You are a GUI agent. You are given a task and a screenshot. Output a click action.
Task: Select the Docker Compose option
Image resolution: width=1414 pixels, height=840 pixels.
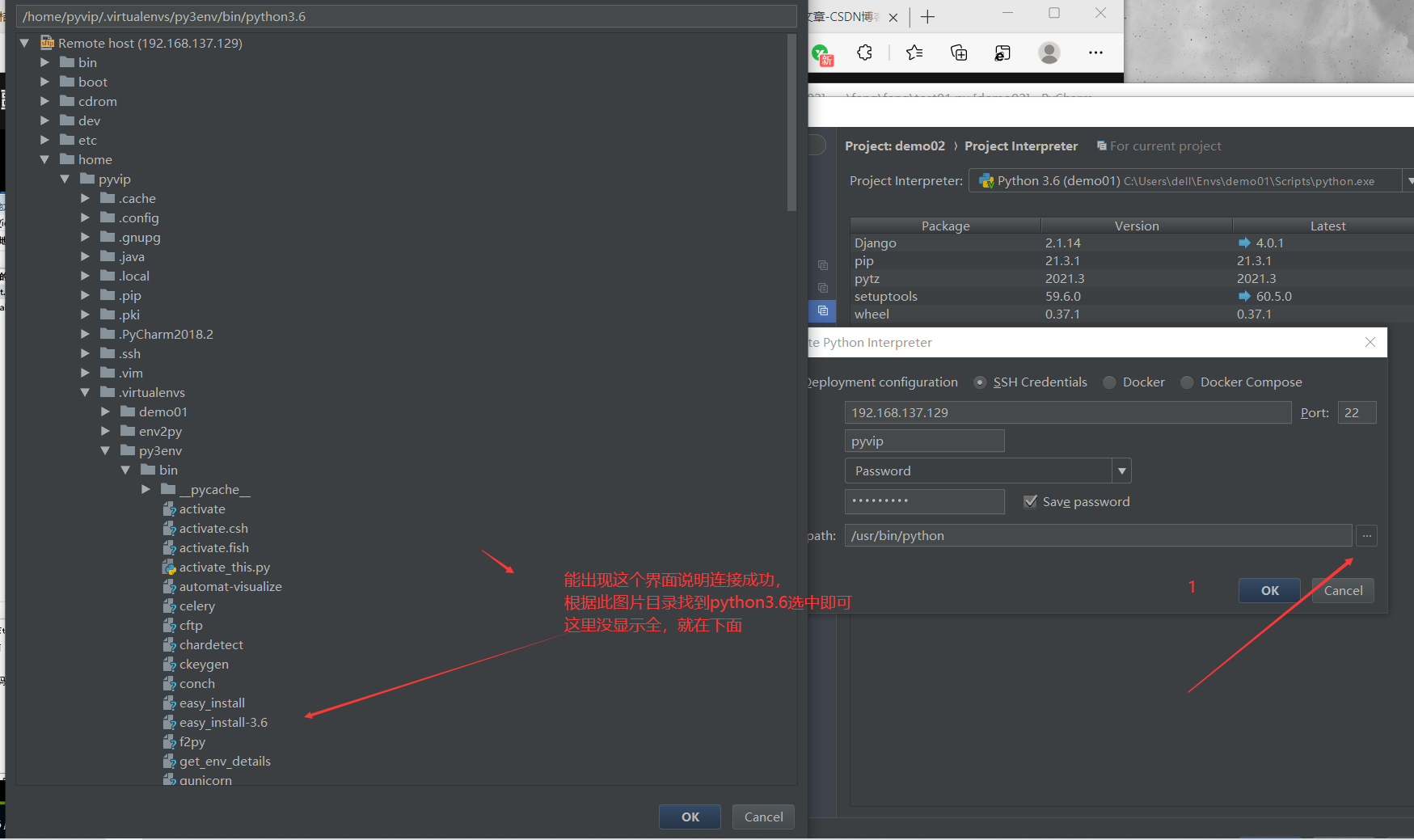[1186, 382]
